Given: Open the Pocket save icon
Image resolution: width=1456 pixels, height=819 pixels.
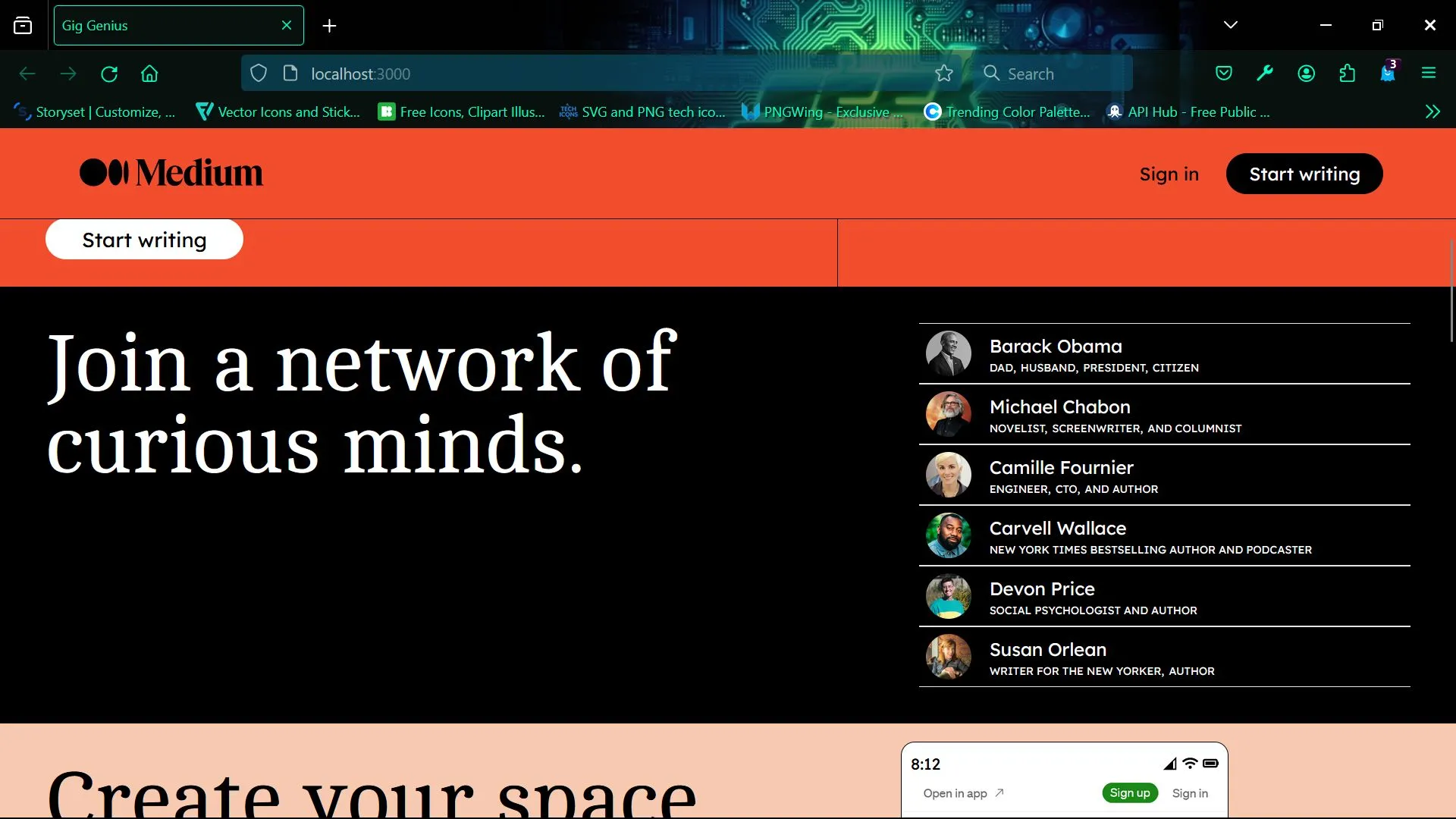Looking at the screenshot, I should (1224, 74).
